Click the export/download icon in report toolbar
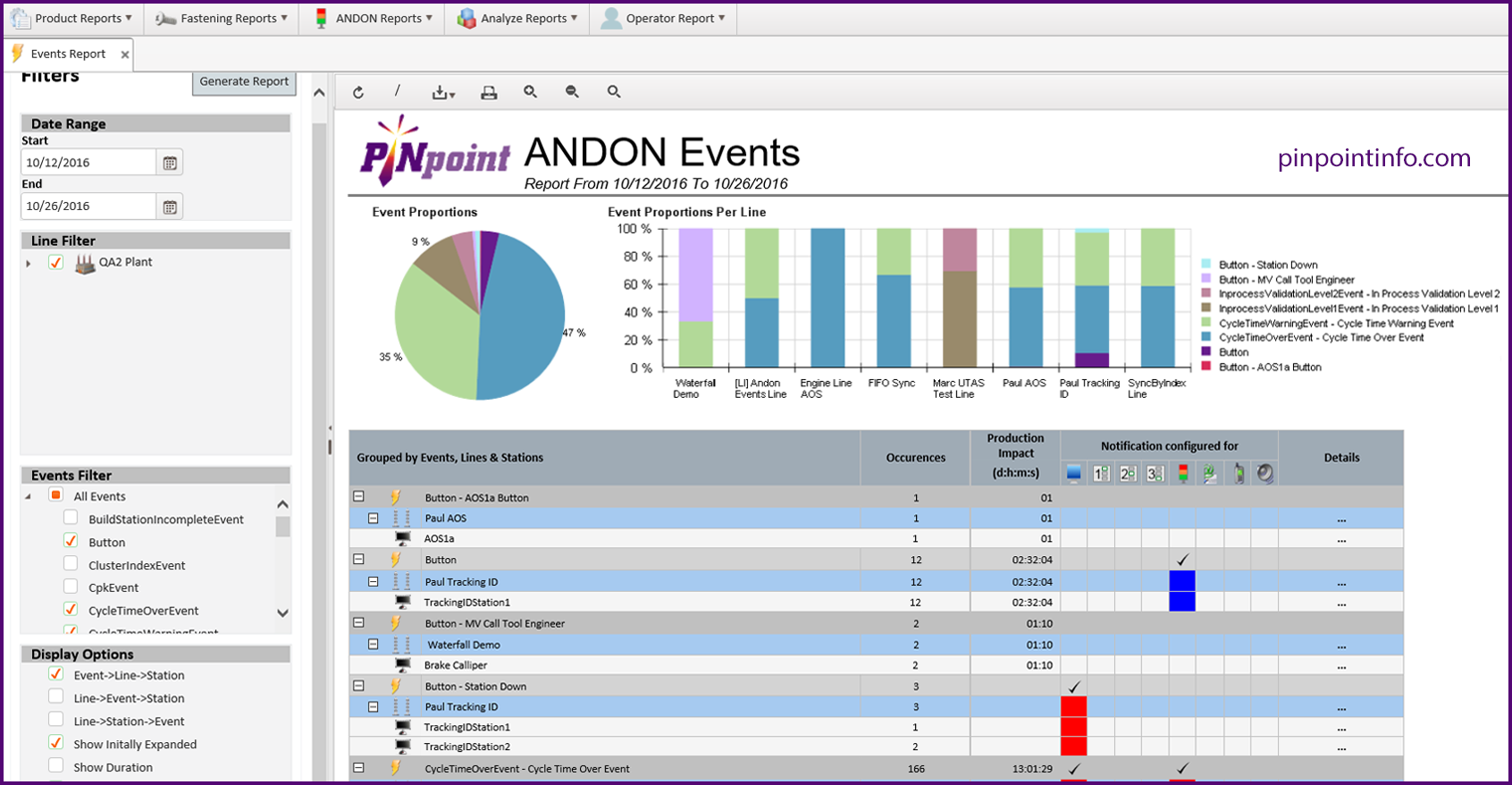This screenshot has width=1512, height=785. [443, 92]
